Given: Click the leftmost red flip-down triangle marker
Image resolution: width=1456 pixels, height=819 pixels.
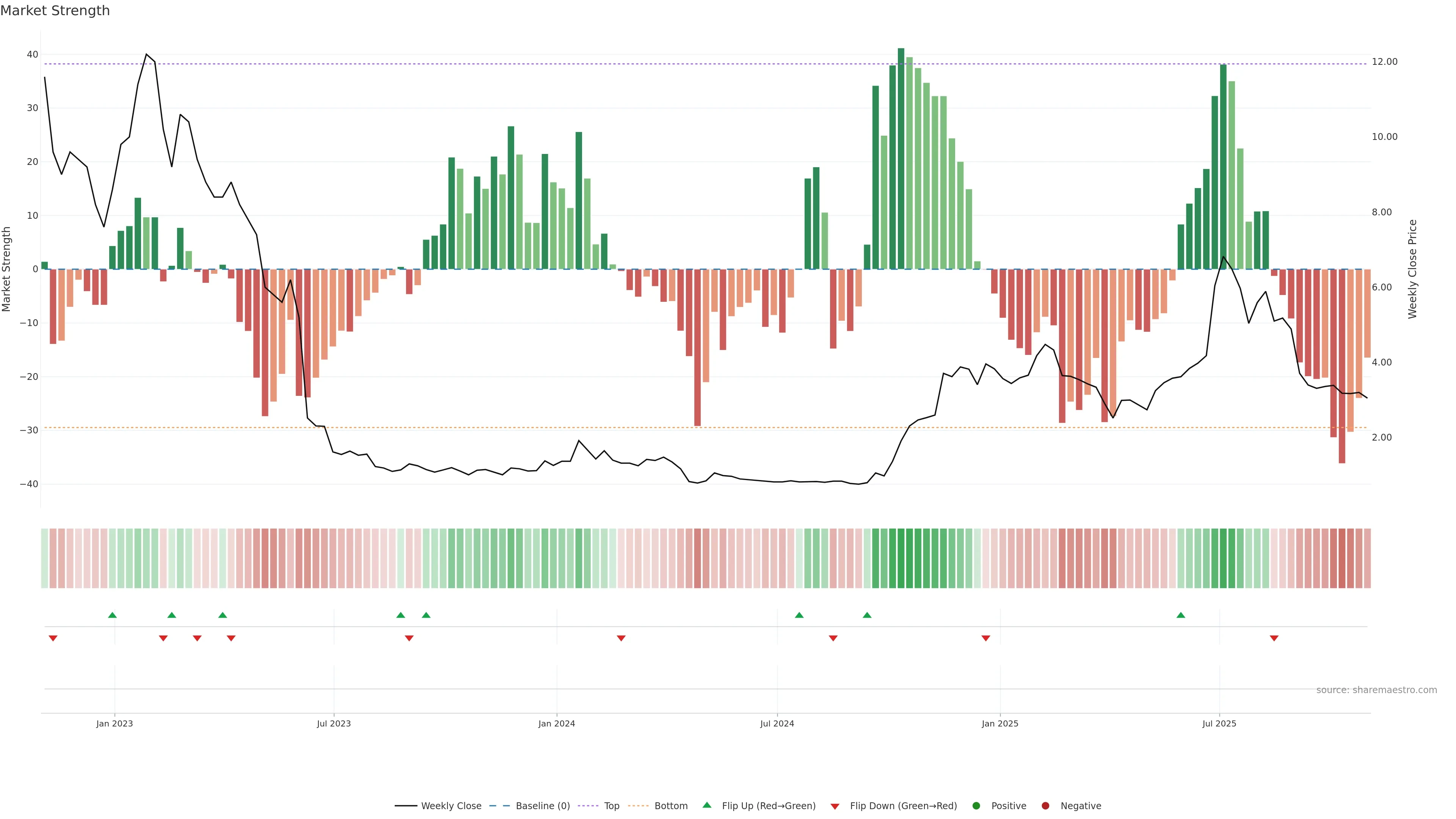Looking at the screenshot, I should [x=53, y=638].
